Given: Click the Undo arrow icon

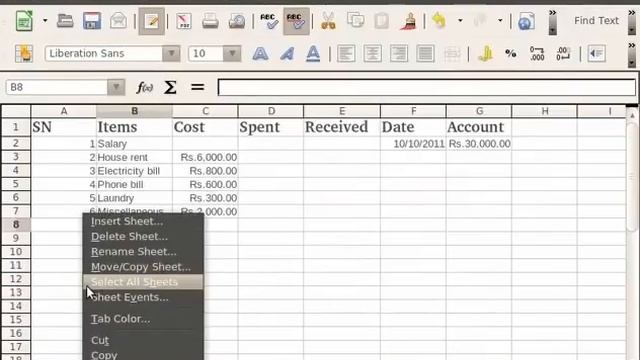Looking at the screenshot, I should coord(439,20).
